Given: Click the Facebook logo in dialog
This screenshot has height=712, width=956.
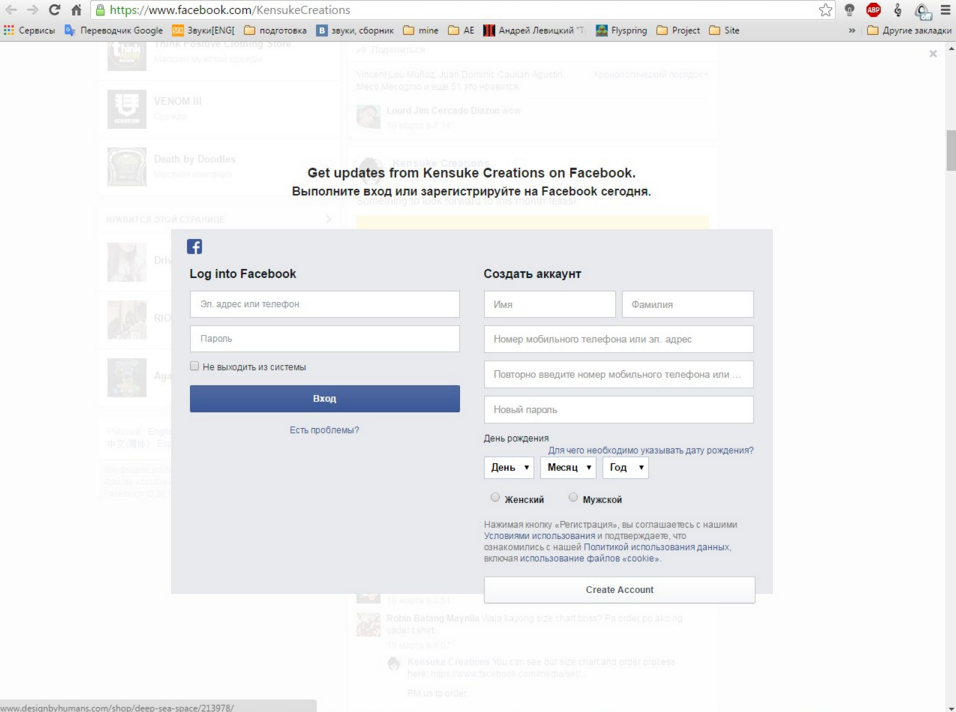Looking at the screenshot, I should pos(194,246).
